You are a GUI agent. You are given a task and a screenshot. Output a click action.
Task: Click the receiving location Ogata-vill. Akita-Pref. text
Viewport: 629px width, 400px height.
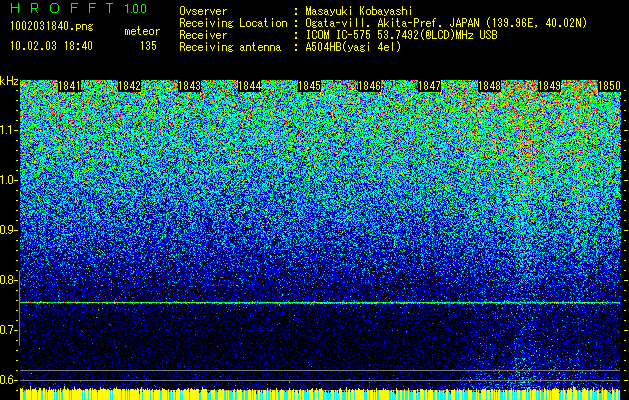446,23
